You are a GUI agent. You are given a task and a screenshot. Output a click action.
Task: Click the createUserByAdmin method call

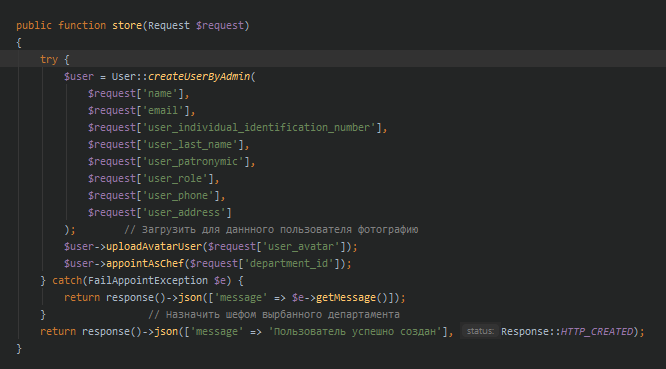coord(199,76)
